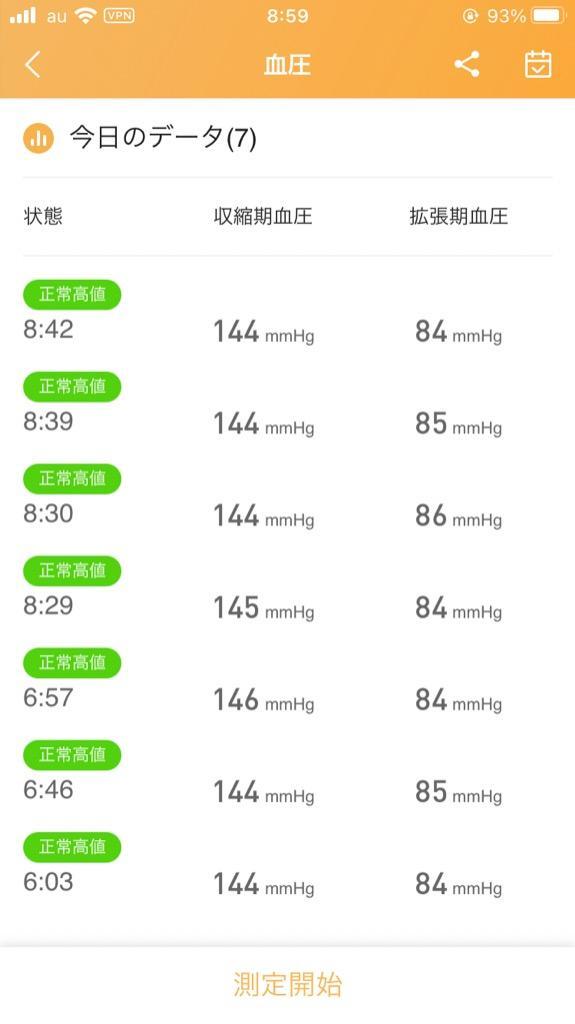Tap the 146 mmHg systolic reading

(264, 701)
